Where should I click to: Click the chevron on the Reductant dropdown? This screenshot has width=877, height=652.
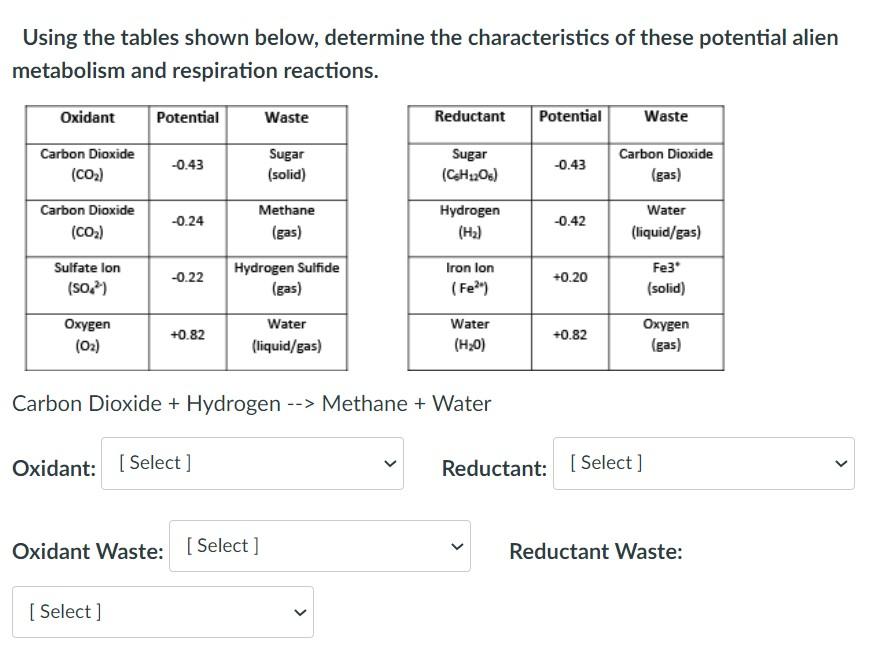click(841, 463)
